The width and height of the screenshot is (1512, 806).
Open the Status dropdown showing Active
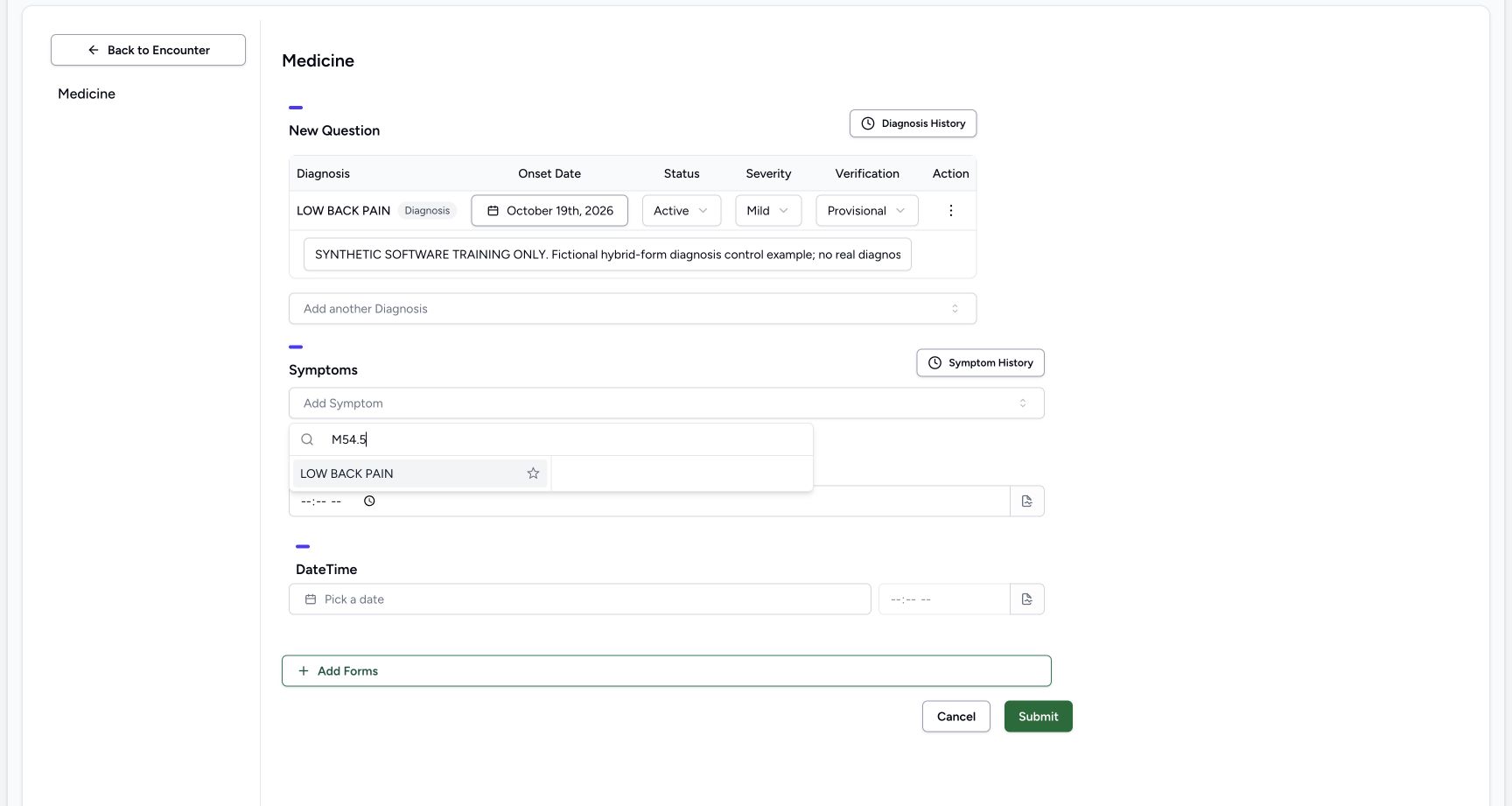[682, 211]
